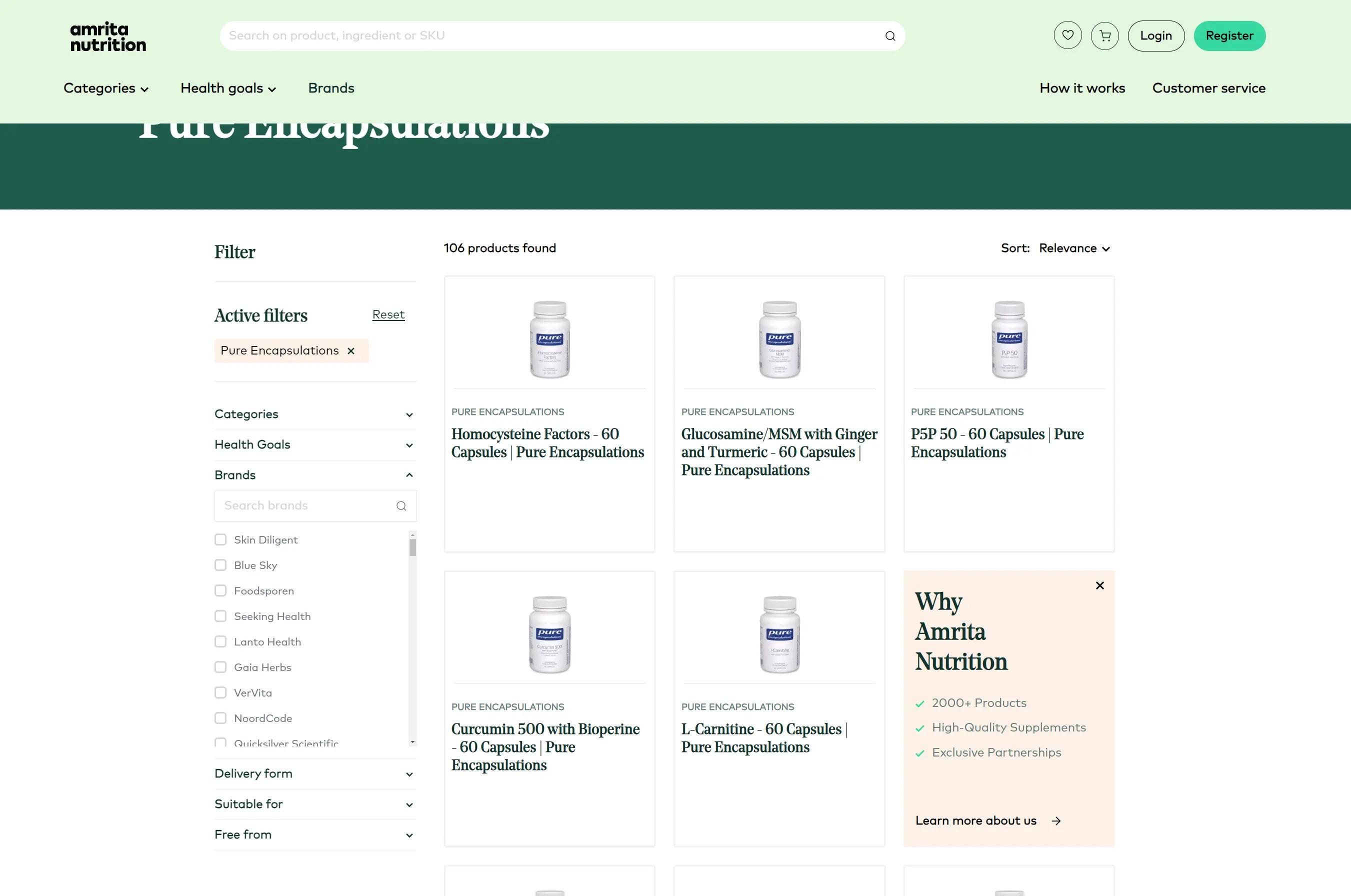Tick the VerVita brand checkbox

pos(220,692)
